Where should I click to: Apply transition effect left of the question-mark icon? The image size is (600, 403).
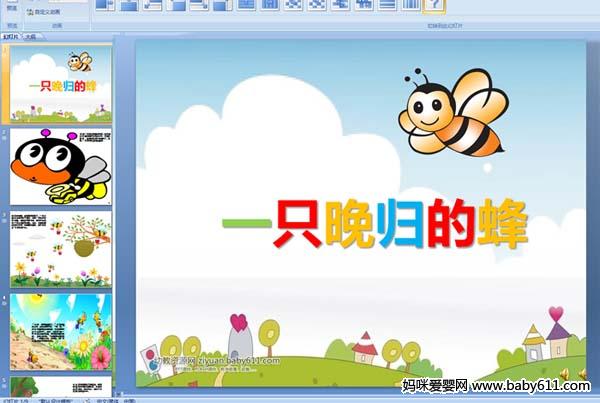[411, 5]
